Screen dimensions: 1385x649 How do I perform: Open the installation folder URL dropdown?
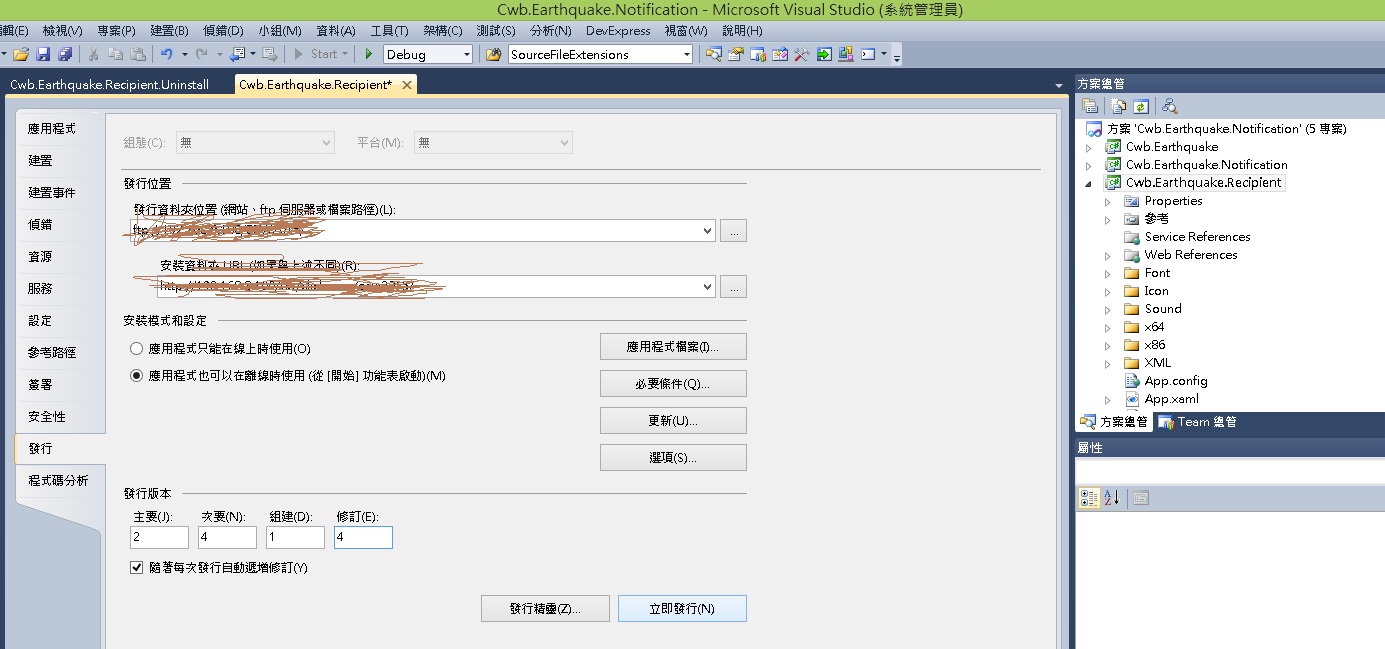click(x=708, y=287)
